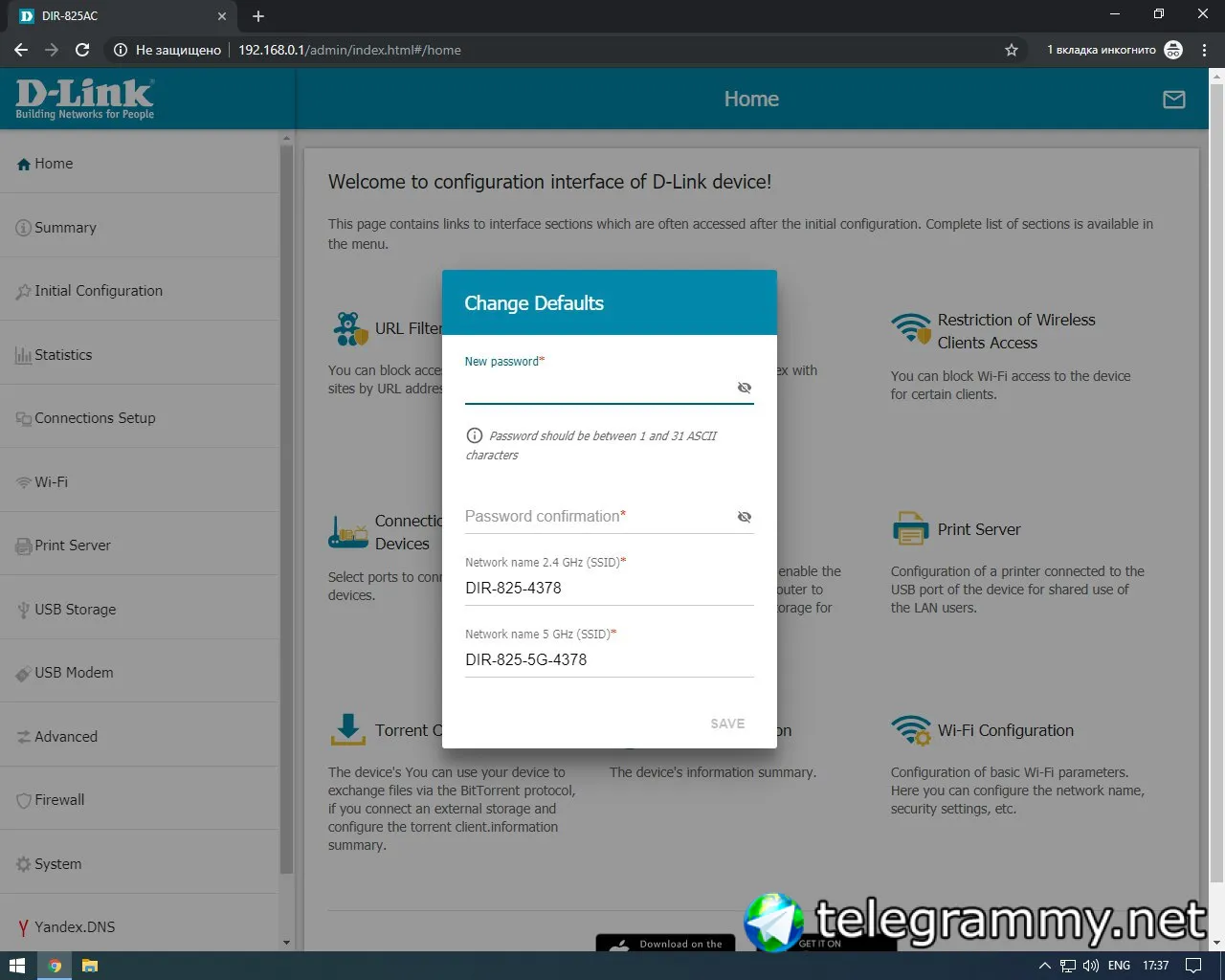Click the incognito indicator icon
The height and width of the screenshot is (980, 1225).
tap(1173, 50)
